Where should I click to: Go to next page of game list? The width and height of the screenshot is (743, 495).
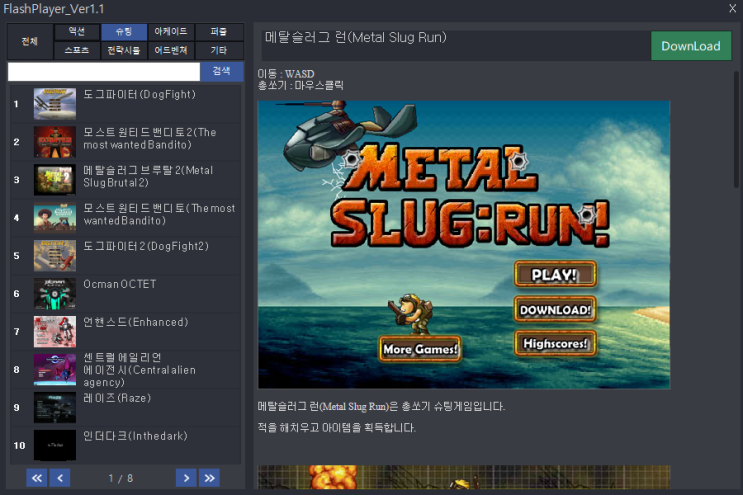186,477
